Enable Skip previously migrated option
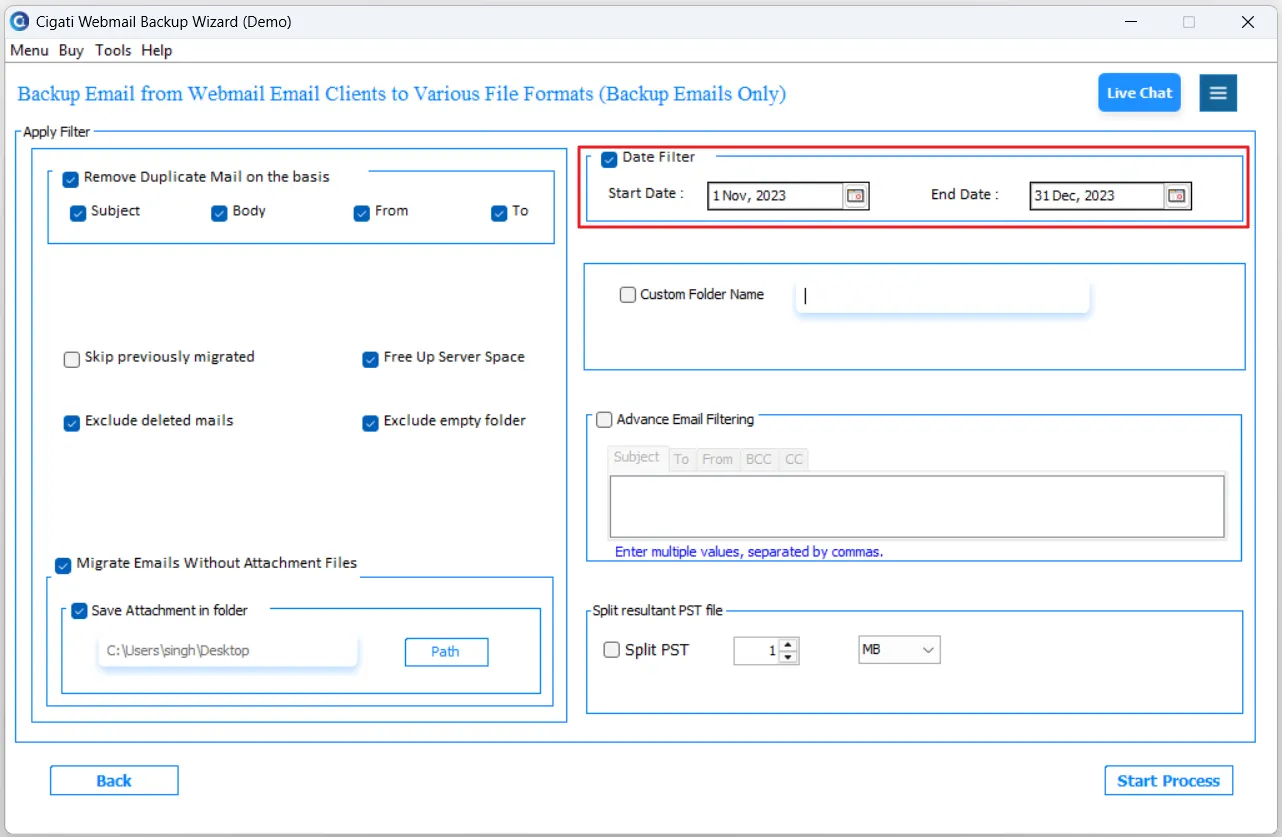The height and width of the screenshot is (837, 1282). (x=72, y=359)
